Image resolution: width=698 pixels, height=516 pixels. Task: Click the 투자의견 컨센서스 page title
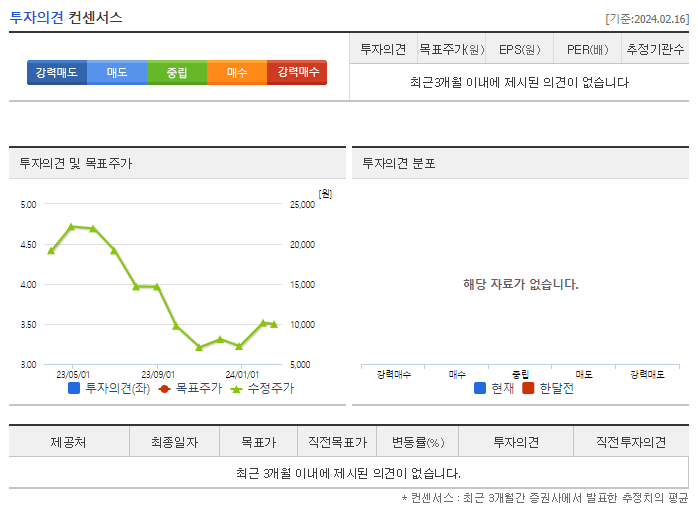point(66,17)
